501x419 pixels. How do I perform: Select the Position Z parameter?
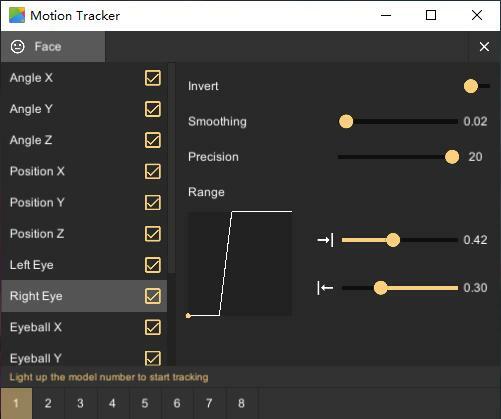(84, 234)
